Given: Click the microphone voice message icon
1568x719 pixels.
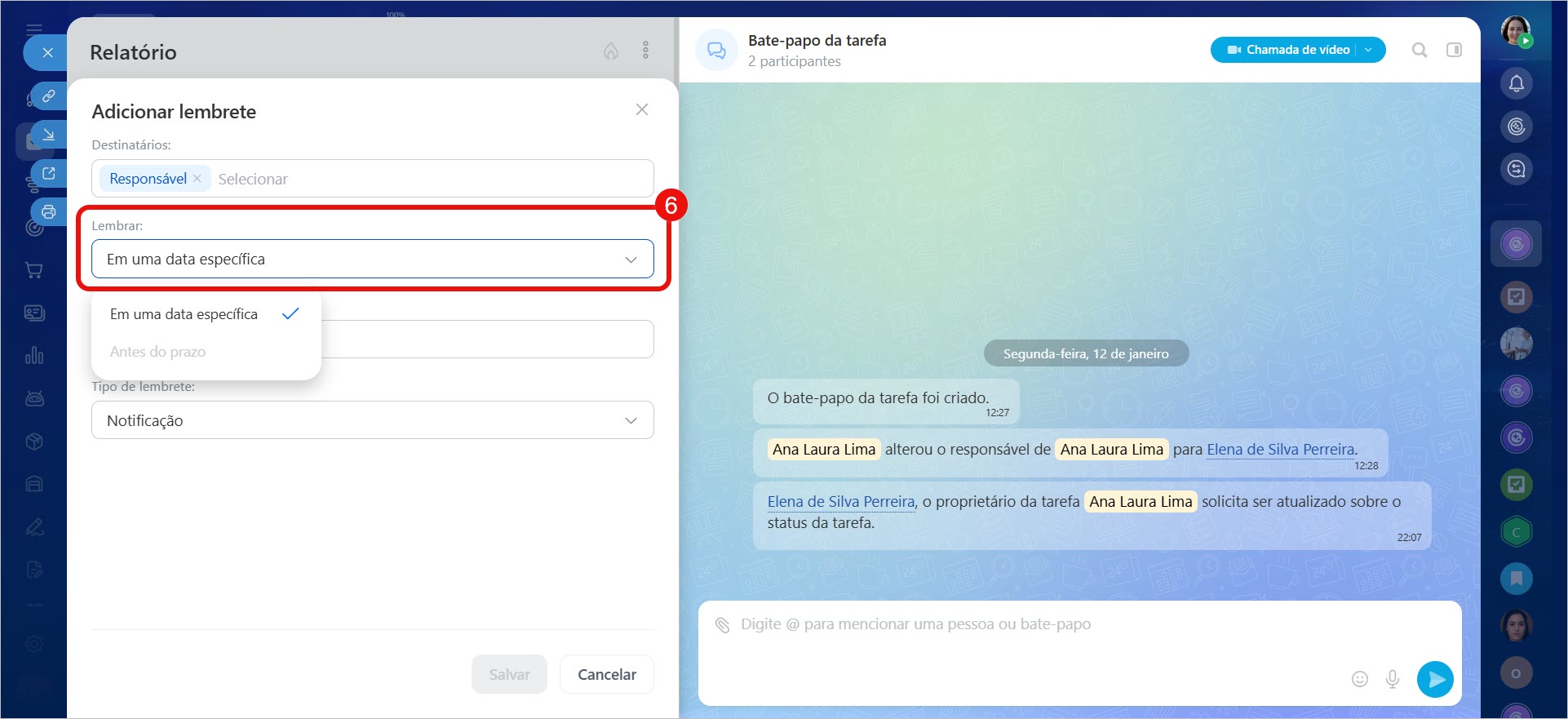Looking at the screenshot, I should (1393, 679).
